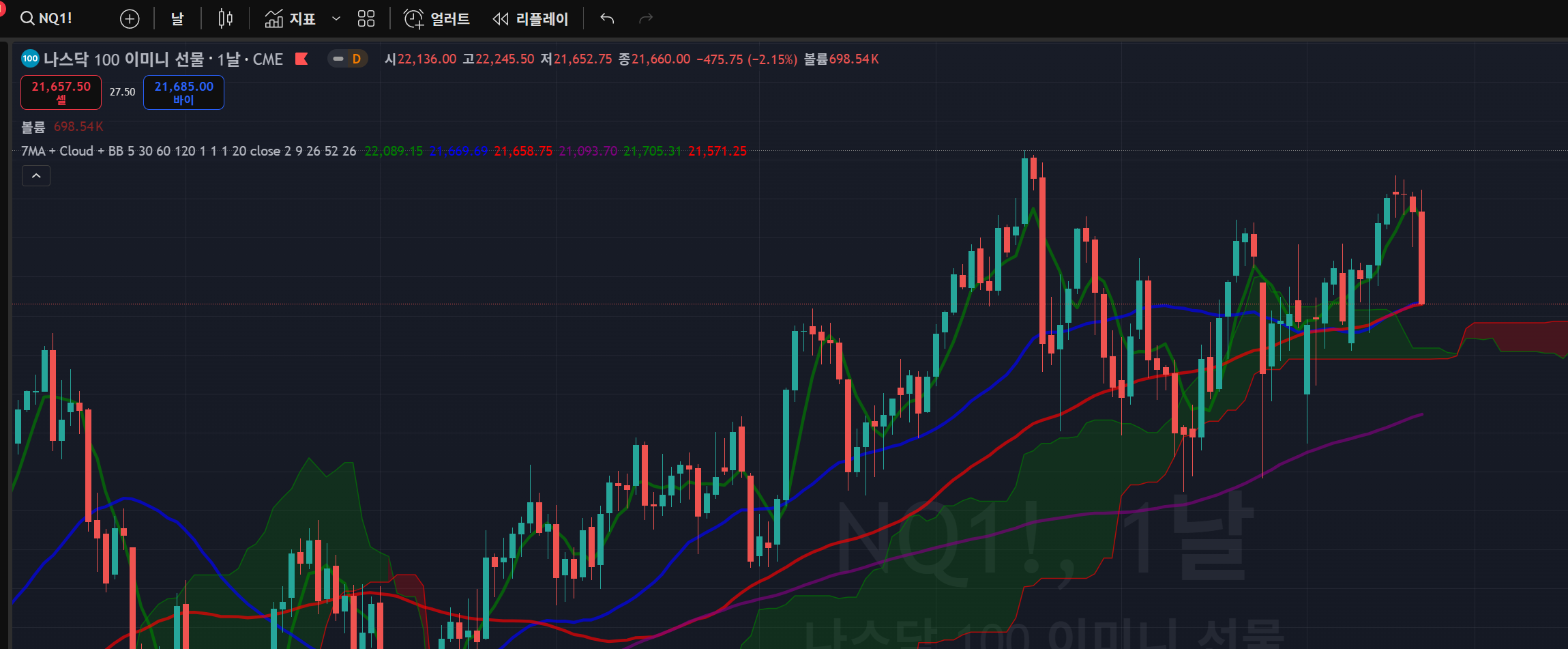Viewport: 1568px width, 649px height.
Task: Create an alert with 얼러트 button
Action: pos(437,19)
